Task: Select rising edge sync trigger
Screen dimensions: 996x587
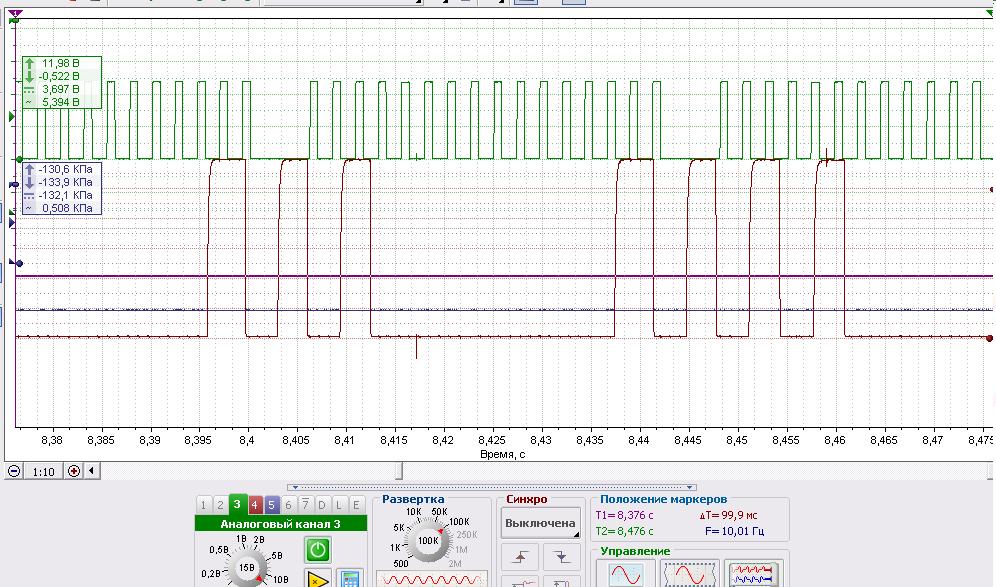Action: 520,557
